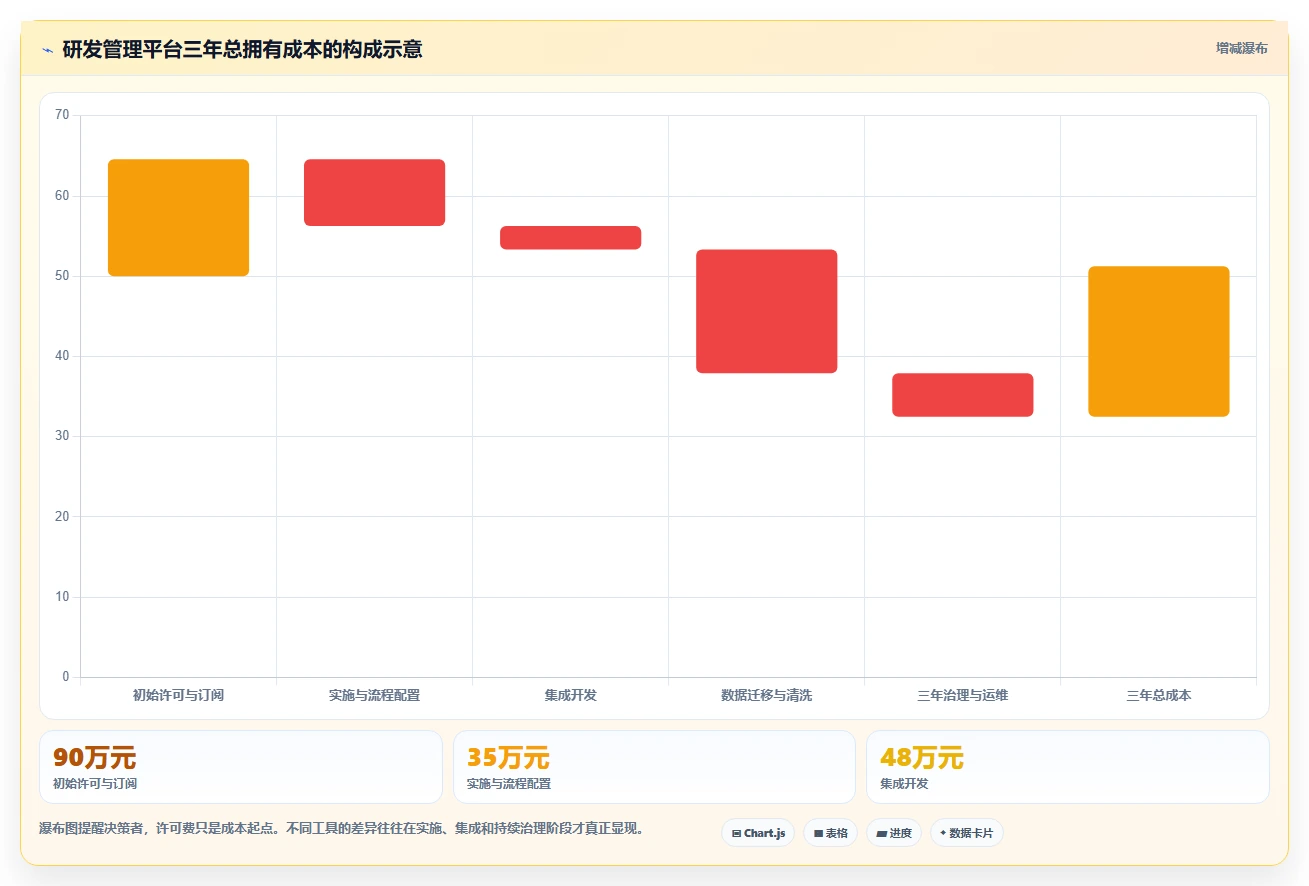Select the 数据卡片 chip
The height and width of the screenshot is (886, 1309).
tap(966, 833)
